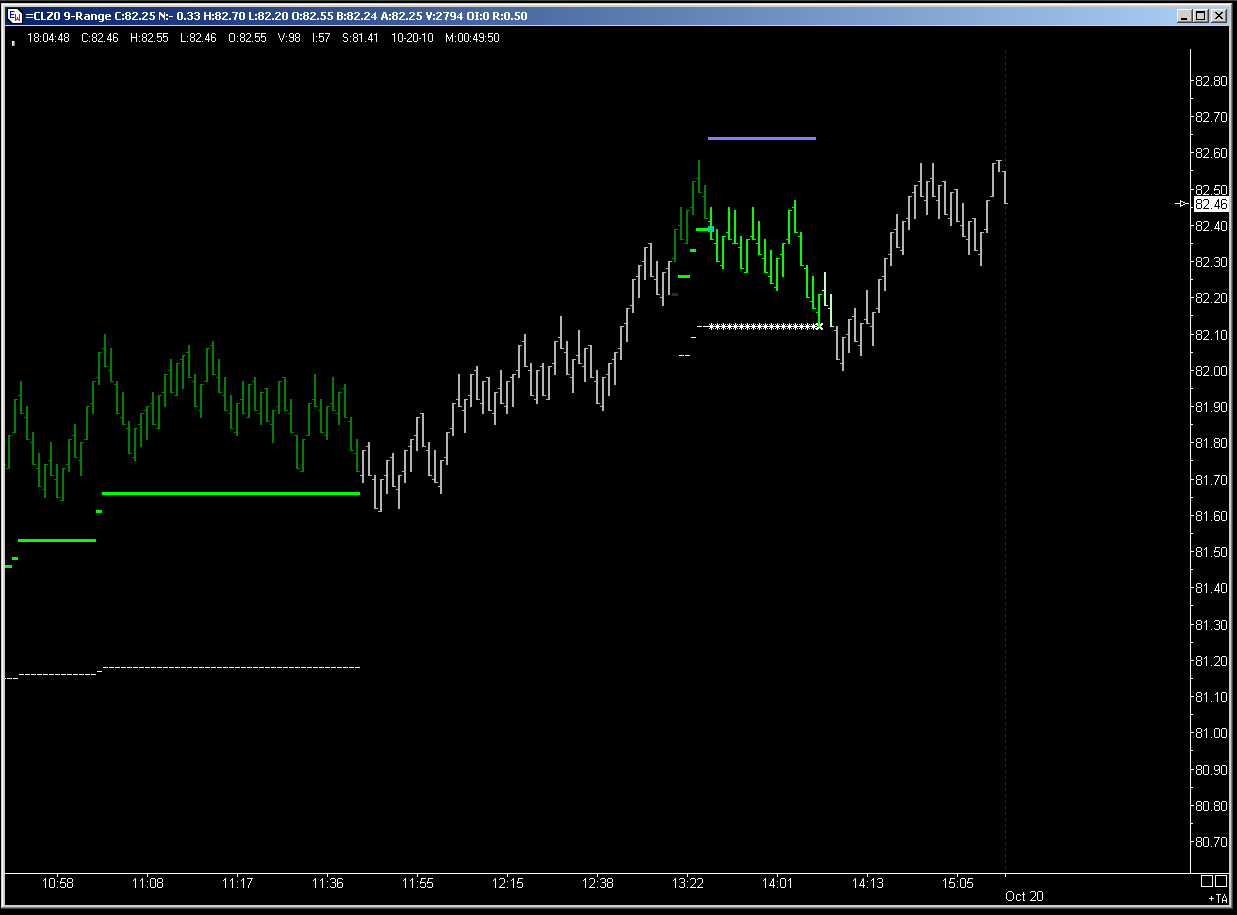Click the 10:58 time axis label
This screenshot has width=1237, height=915.
(57, 884)
